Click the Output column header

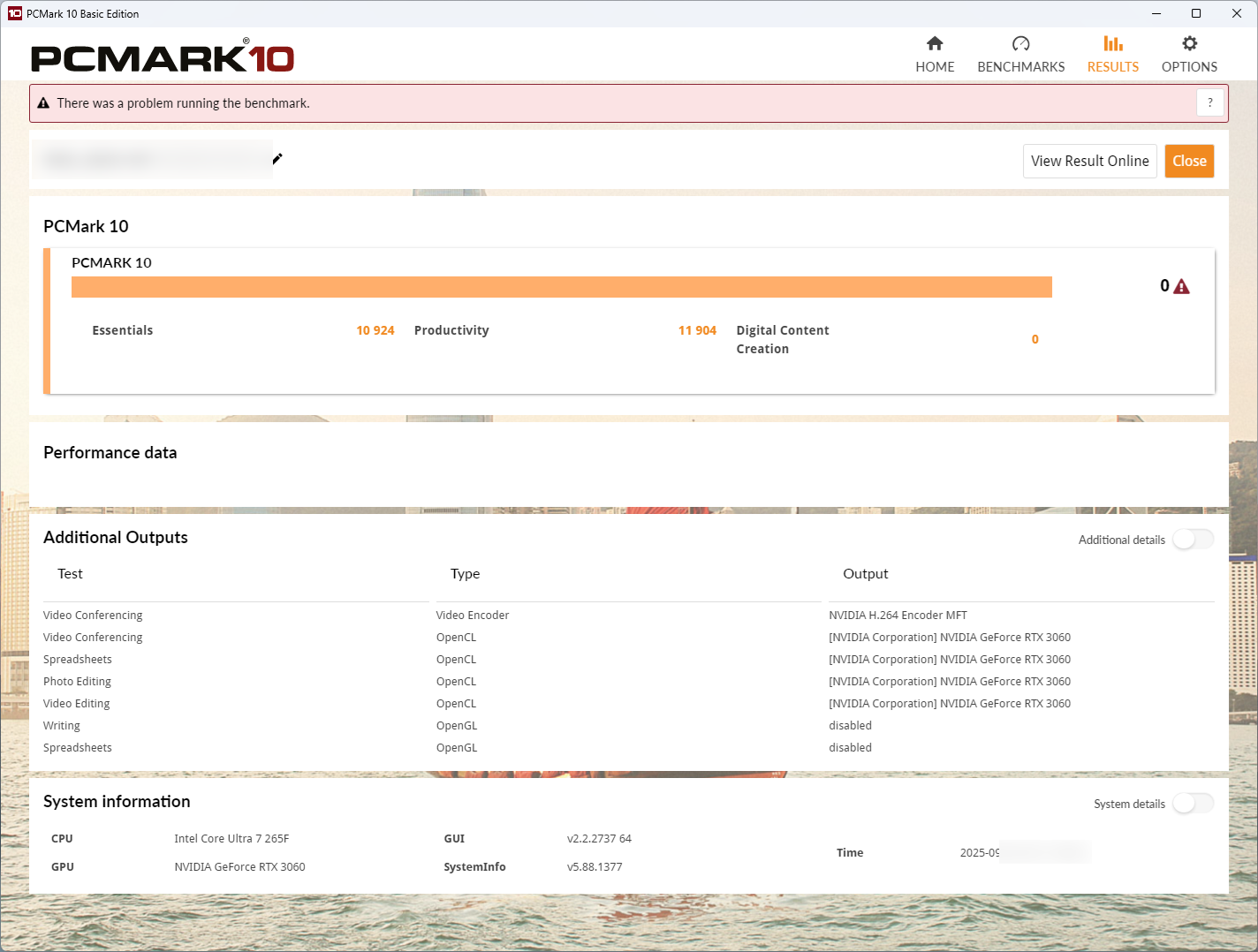pos(866,574)
